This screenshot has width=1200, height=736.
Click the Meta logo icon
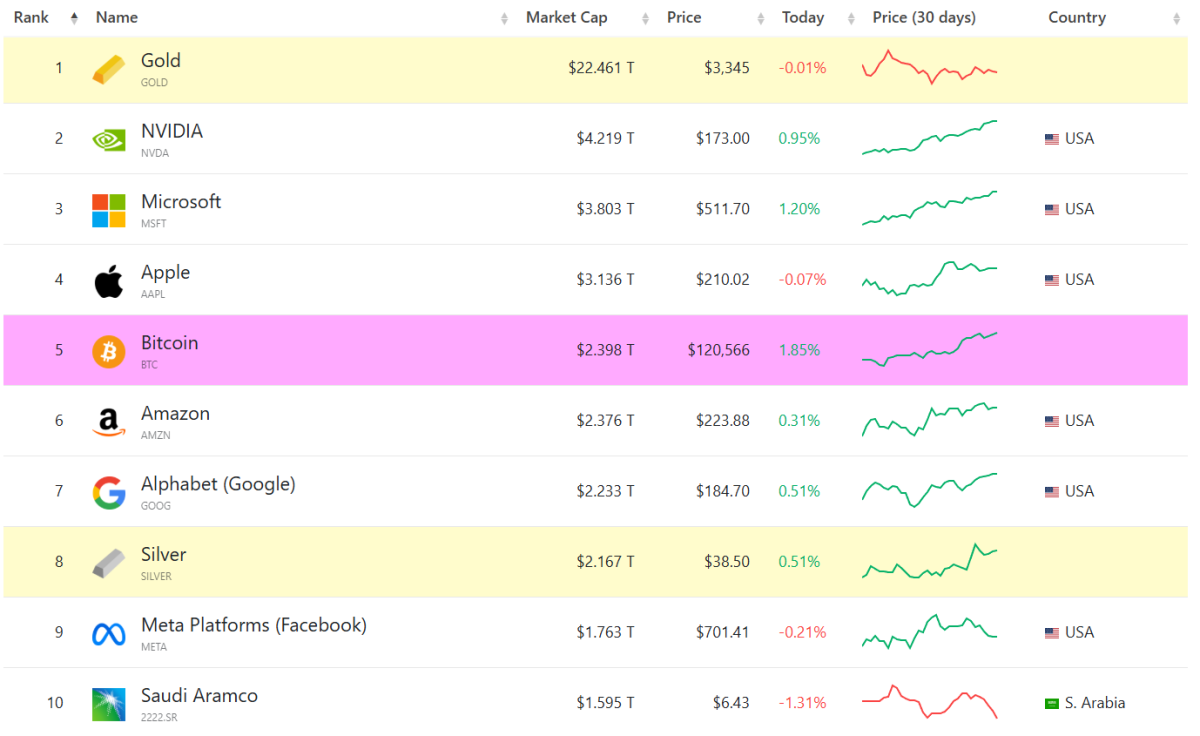pyautogui.click(x=109, y=634)
